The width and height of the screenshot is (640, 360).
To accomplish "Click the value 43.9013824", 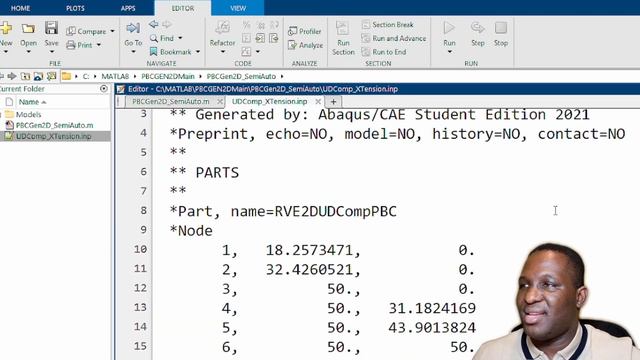I will click(432, 328).
